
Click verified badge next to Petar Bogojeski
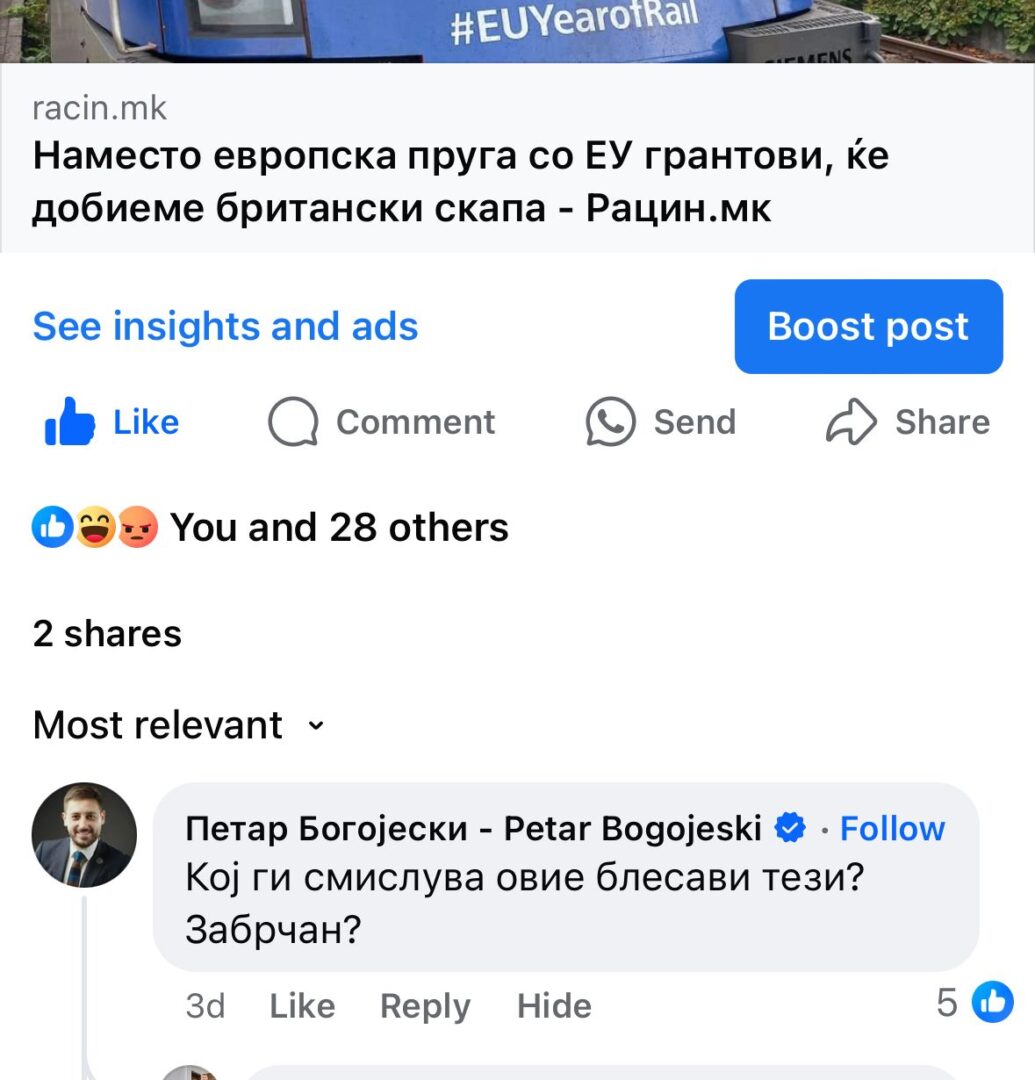pyautogui.click(x=790, y=827)
